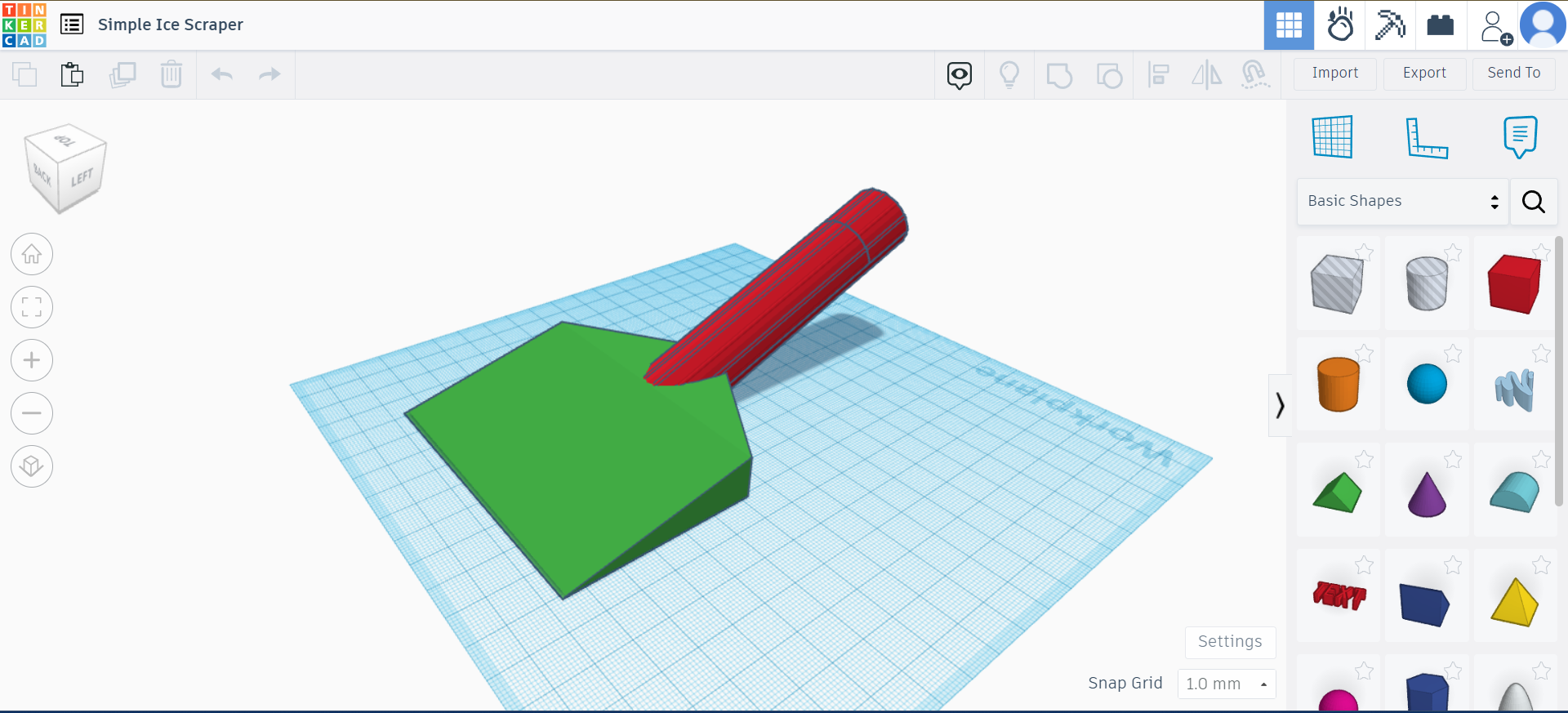
Task: Favorite the orange Cylinder shape star
Action: (x=1364, y=354)
